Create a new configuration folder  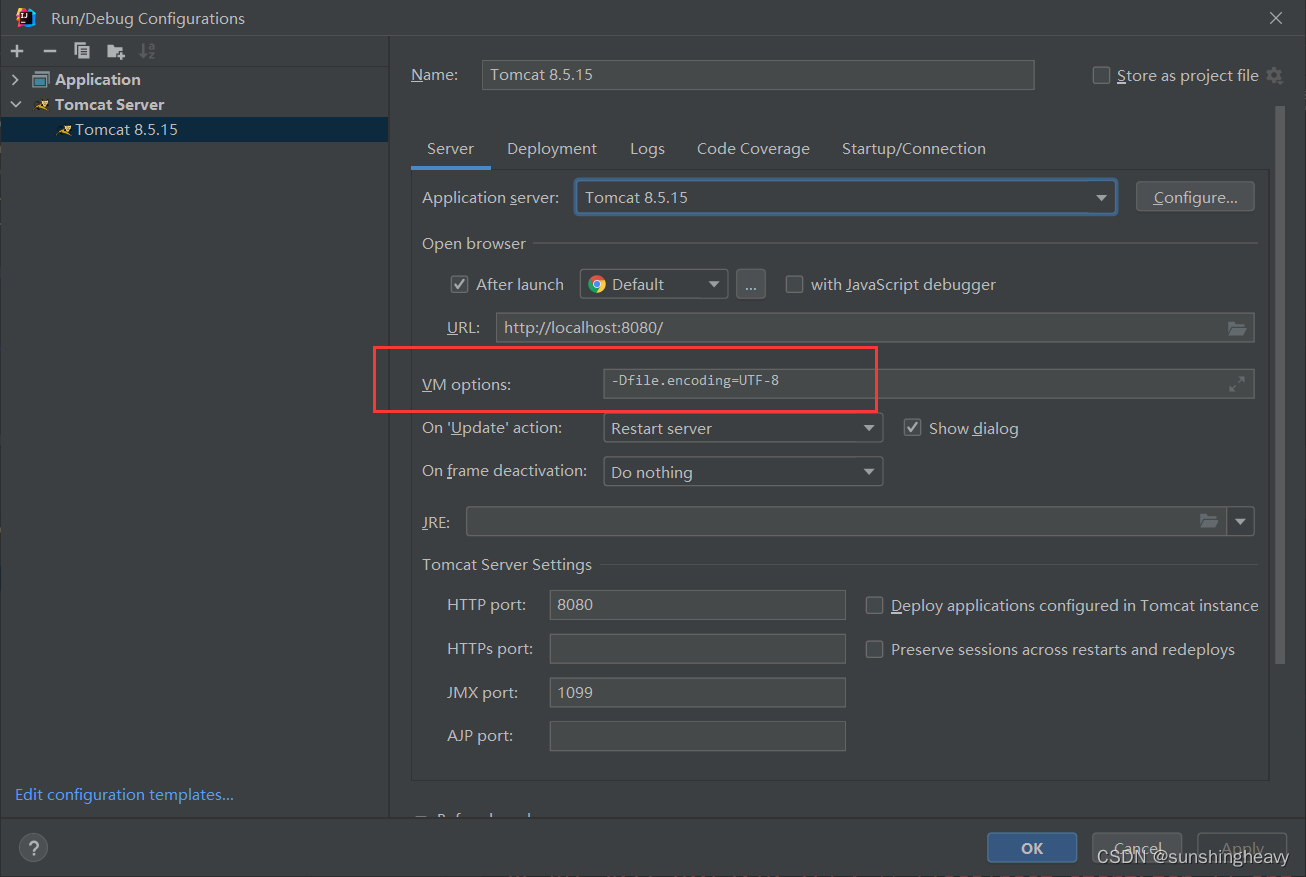pyautogui.click(x=116, y=51)
